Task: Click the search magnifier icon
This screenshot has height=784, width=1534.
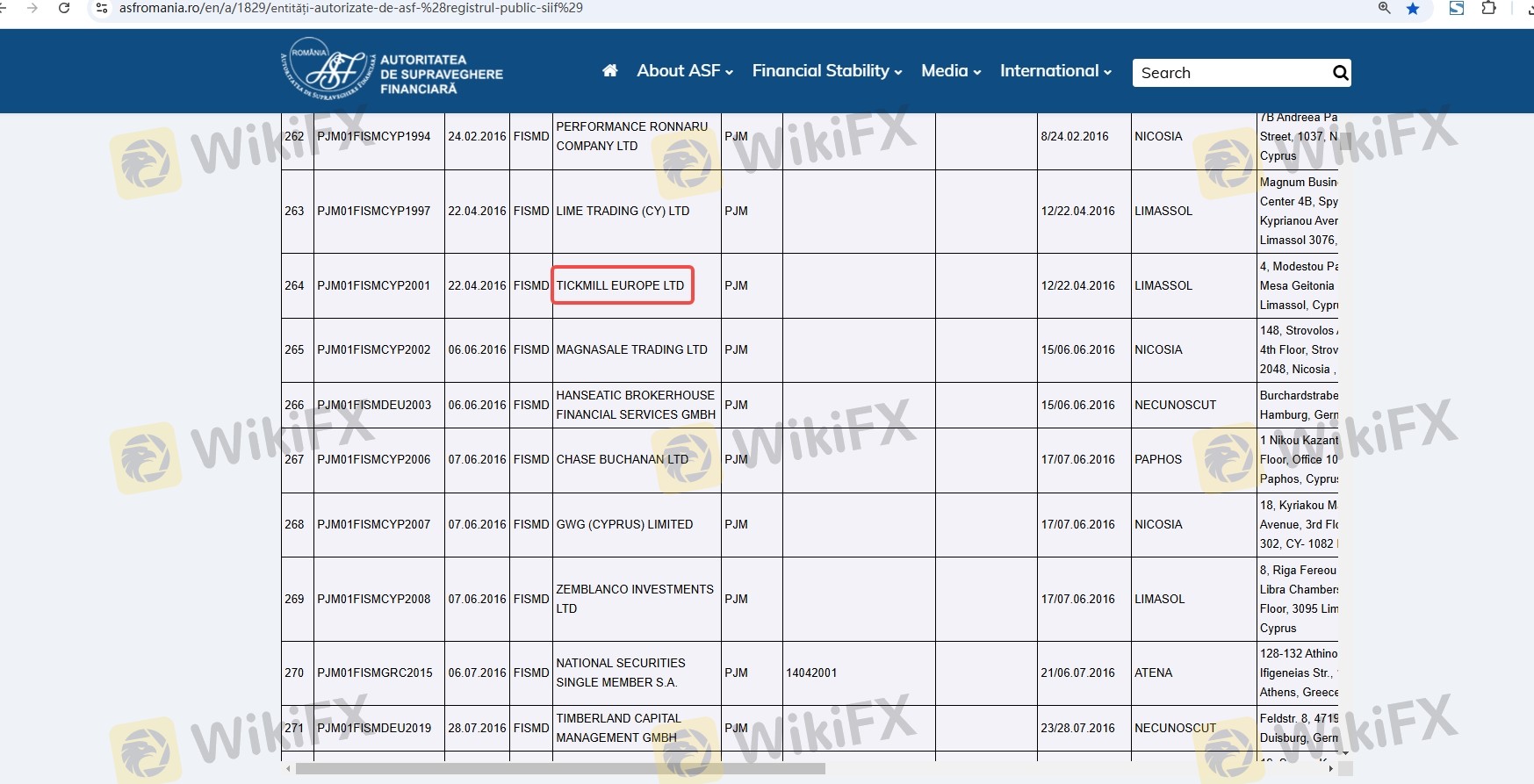Action: (1340, 73)
